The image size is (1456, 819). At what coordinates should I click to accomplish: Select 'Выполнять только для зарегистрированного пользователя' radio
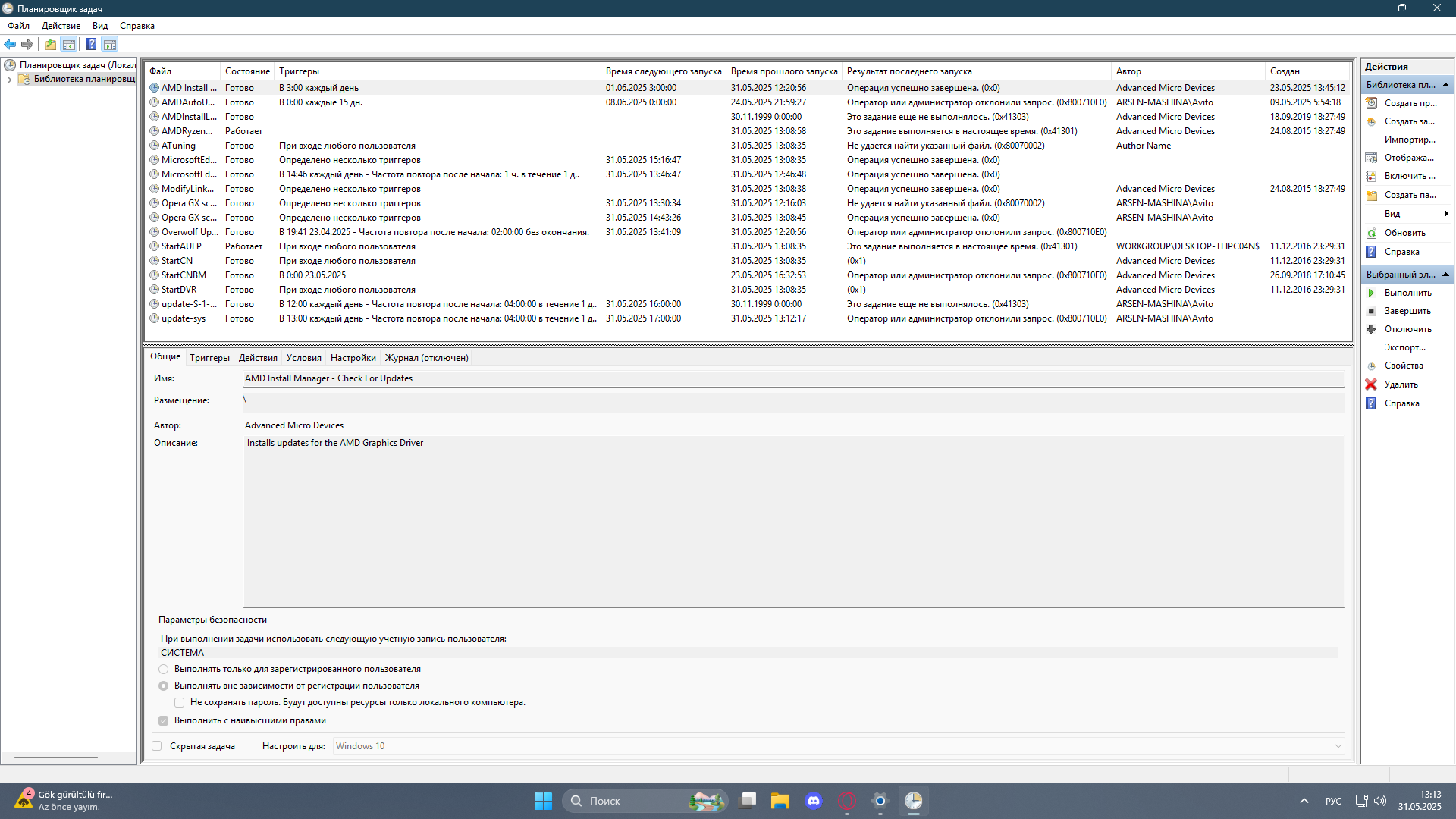pyautogui.click(x=164, y=670)
